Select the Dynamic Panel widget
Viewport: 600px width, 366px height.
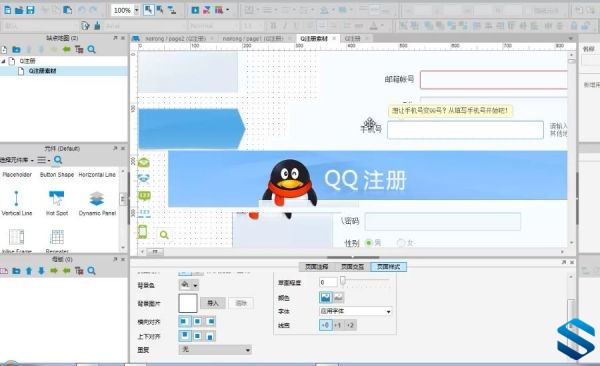click(97, 203)
